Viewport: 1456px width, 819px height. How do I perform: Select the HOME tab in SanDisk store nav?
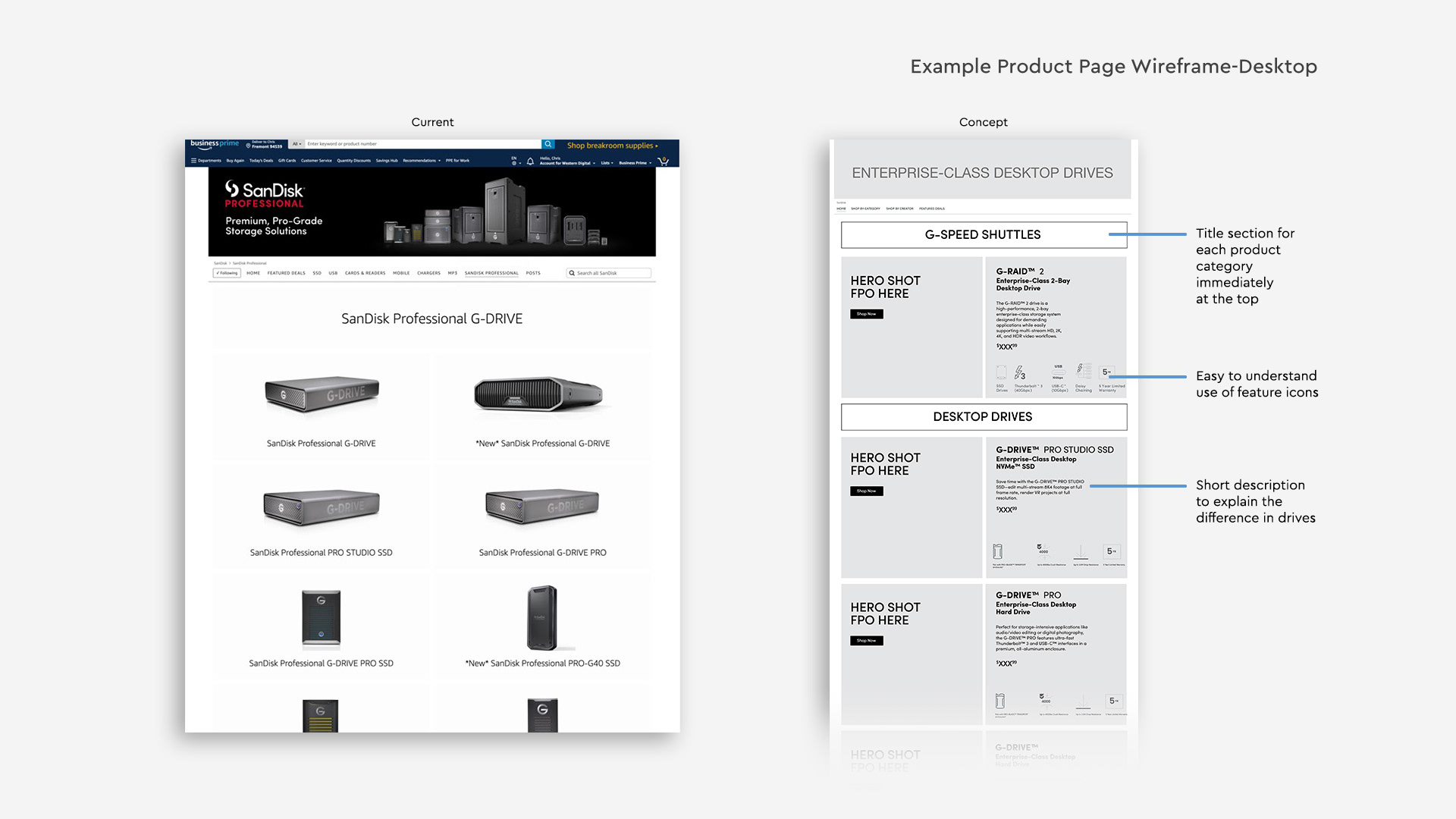coord(253,273)
